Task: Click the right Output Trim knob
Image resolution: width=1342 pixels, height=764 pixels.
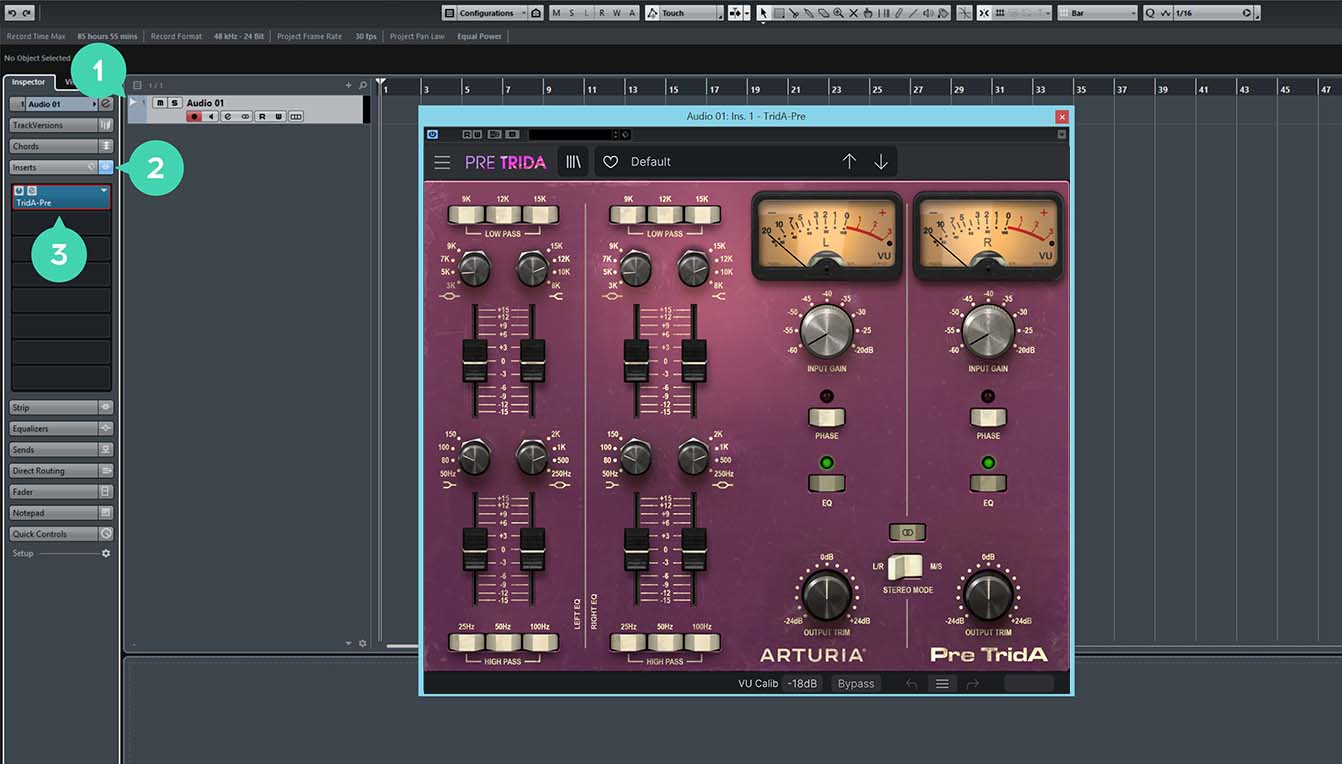Action: click(x=988, y=596)
